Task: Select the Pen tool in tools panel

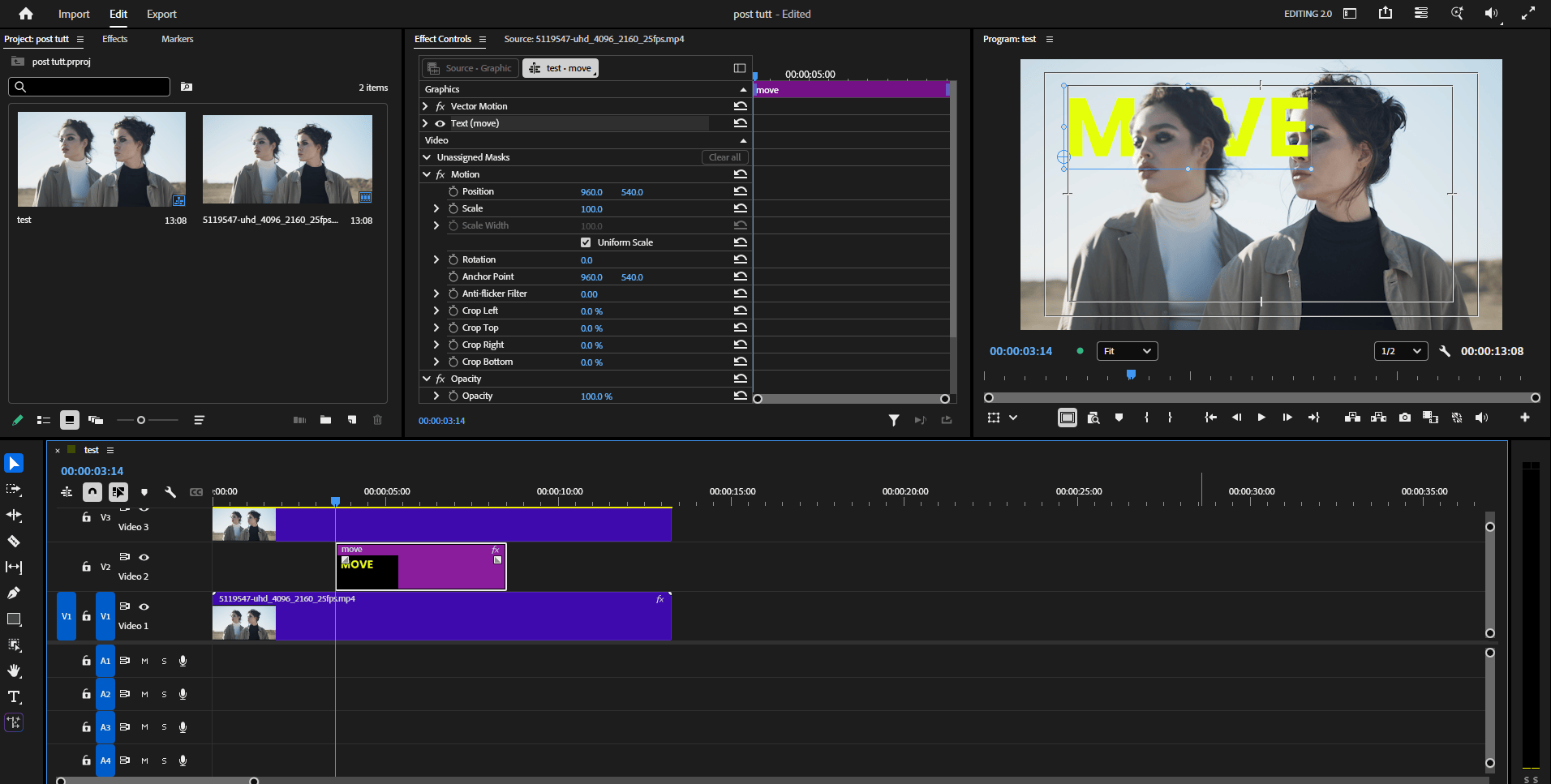Action: click(x=14, y=593)
